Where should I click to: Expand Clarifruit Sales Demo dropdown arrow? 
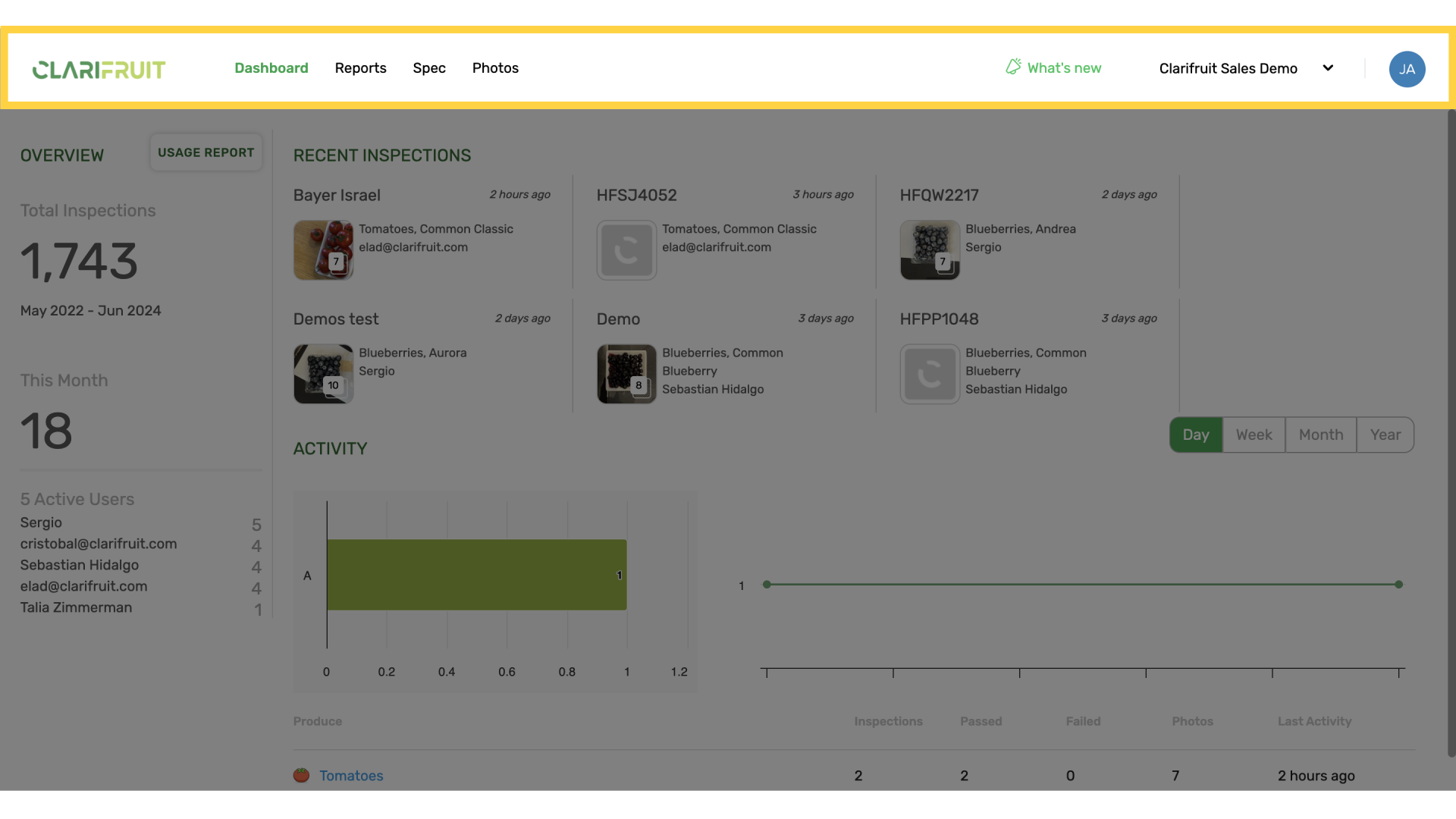tap(1328, 68)
